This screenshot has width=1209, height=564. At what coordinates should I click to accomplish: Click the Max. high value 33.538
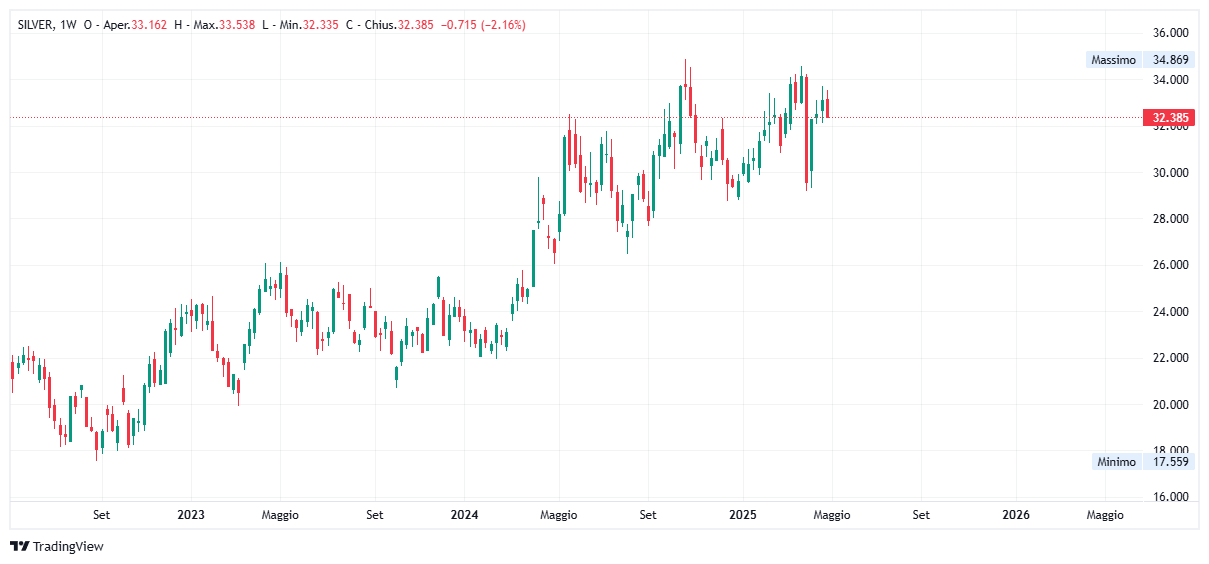(x=235, y=25)
